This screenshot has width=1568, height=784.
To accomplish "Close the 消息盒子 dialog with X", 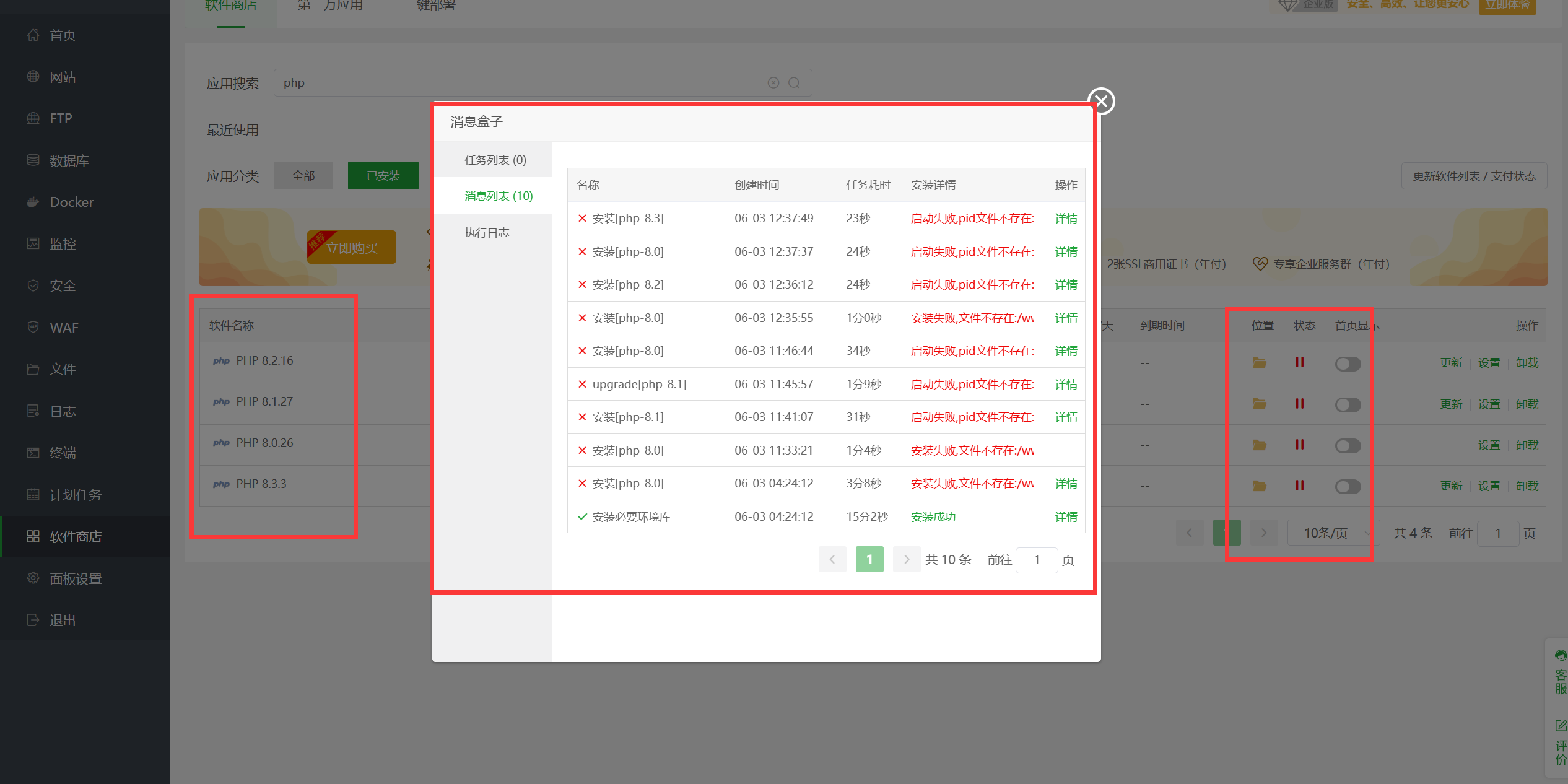I will (x=1102, y=101).
